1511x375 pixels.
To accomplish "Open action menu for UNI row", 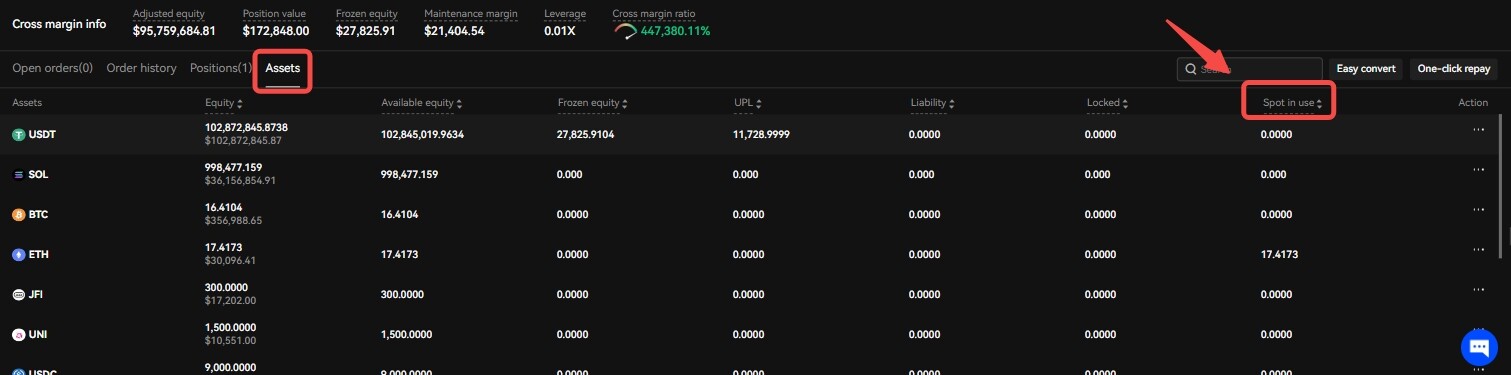I will click(1479, 330).
